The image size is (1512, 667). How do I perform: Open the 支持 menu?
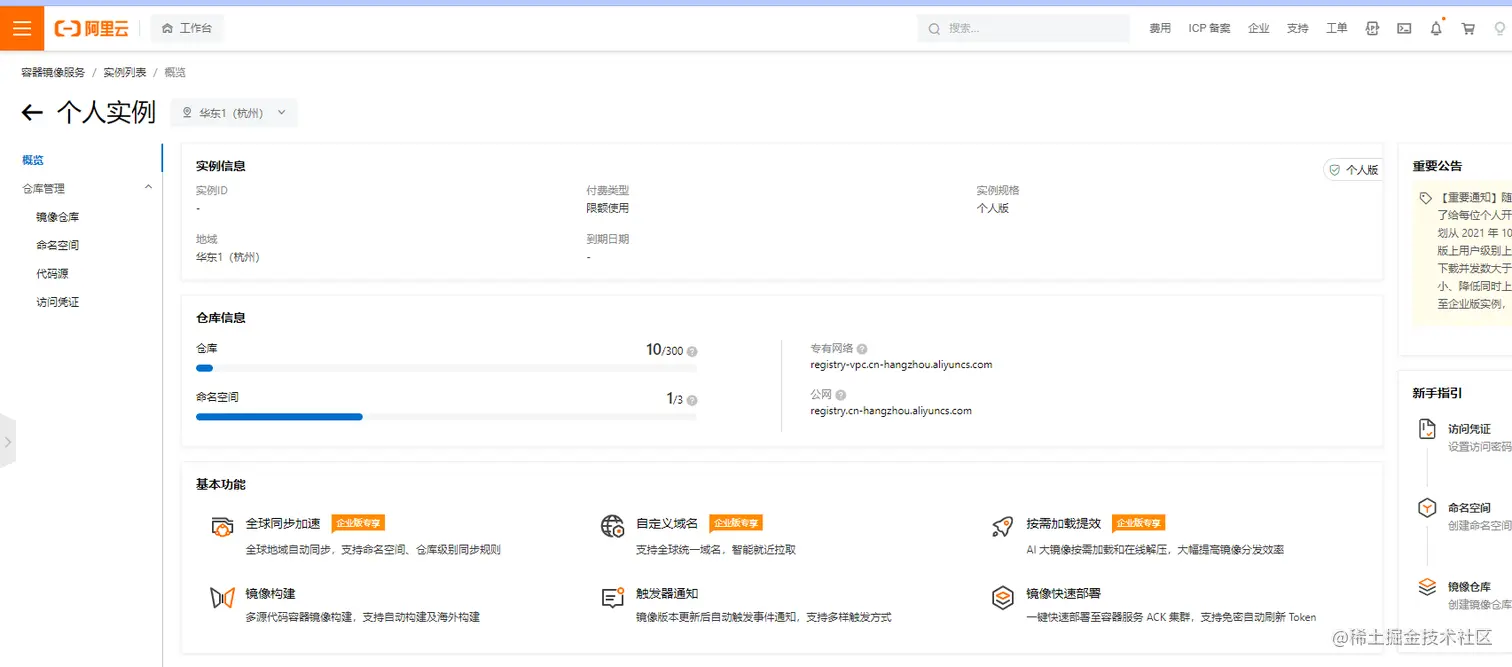click(1298, 28)
